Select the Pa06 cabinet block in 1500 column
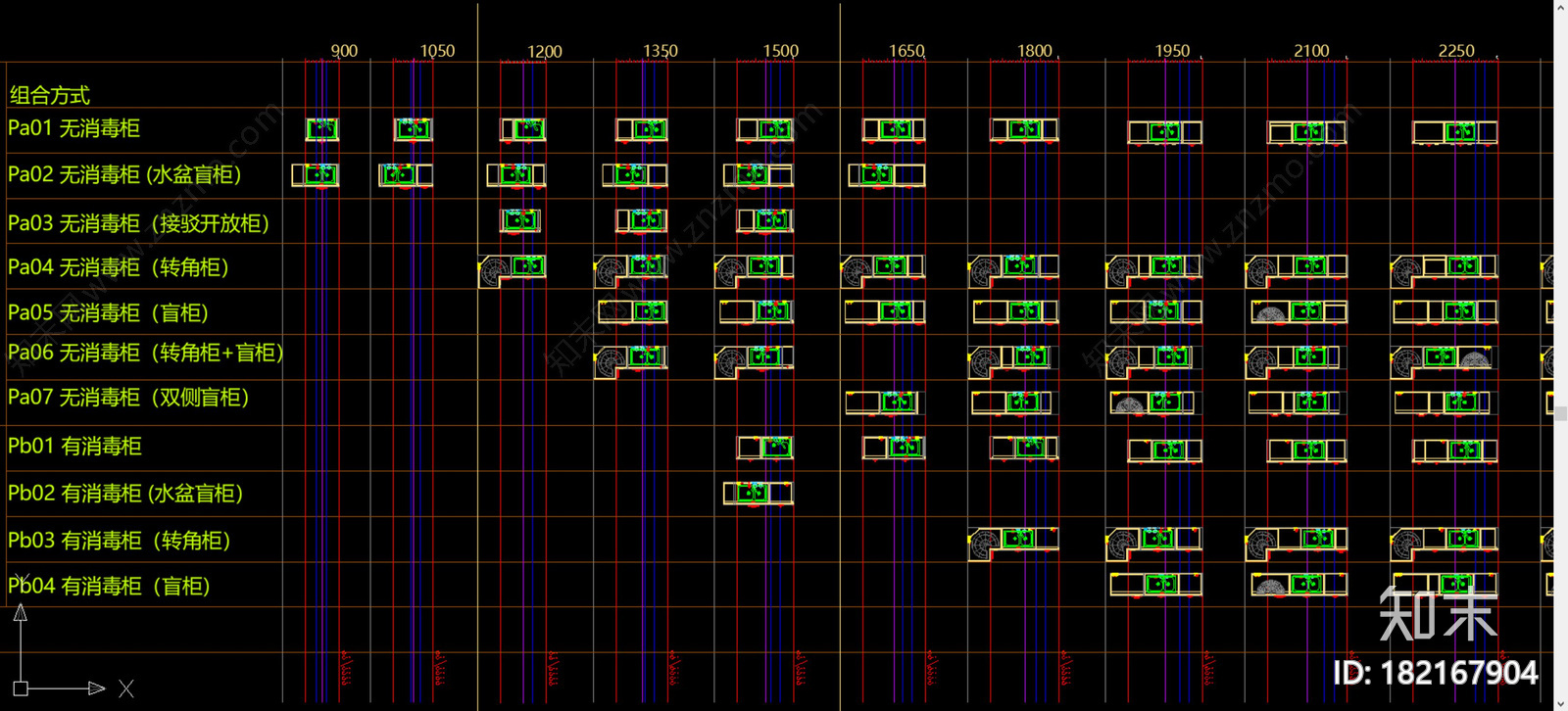1568x711 pixels. (x=754, y=361)
